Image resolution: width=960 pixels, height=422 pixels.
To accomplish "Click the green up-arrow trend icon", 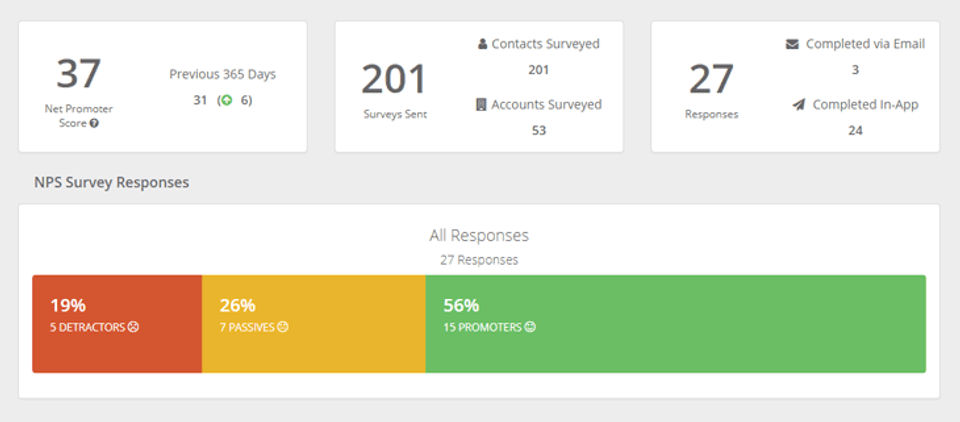I will pos(227,100).
